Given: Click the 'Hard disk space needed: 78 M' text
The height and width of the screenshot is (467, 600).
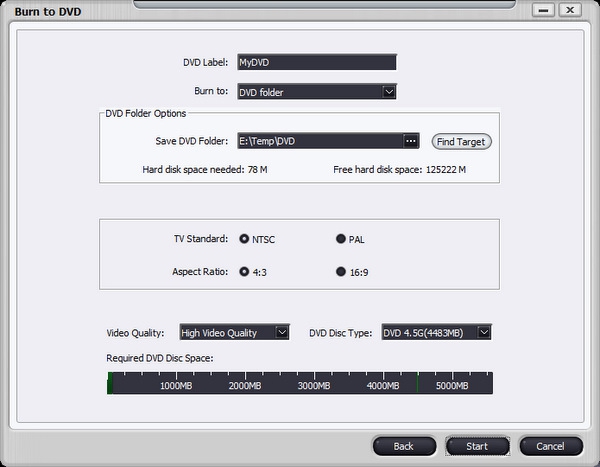Looking at the screenshot, I should (205, 170).
